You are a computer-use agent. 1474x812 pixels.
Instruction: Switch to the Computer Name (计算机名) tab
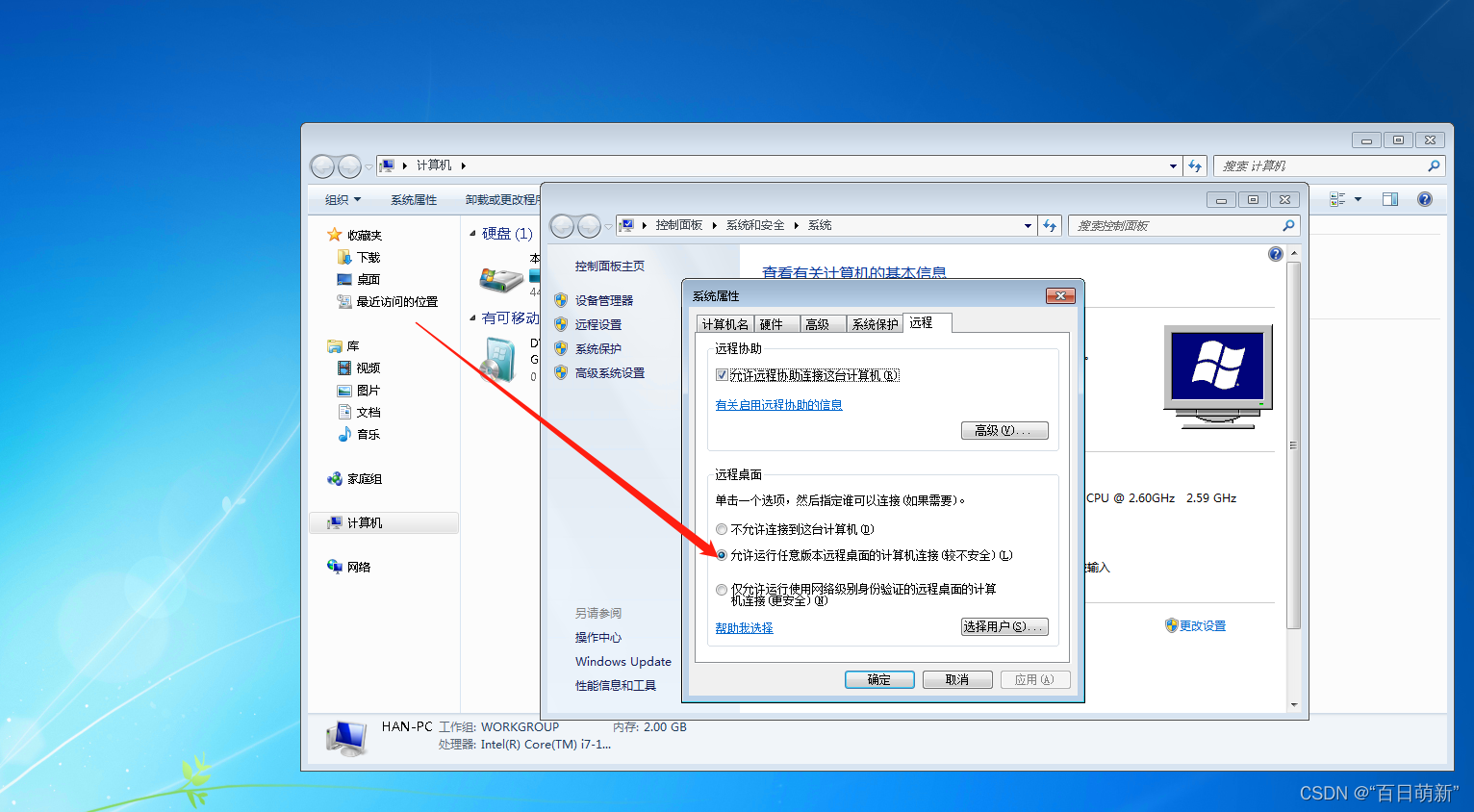tap(724, 324)
